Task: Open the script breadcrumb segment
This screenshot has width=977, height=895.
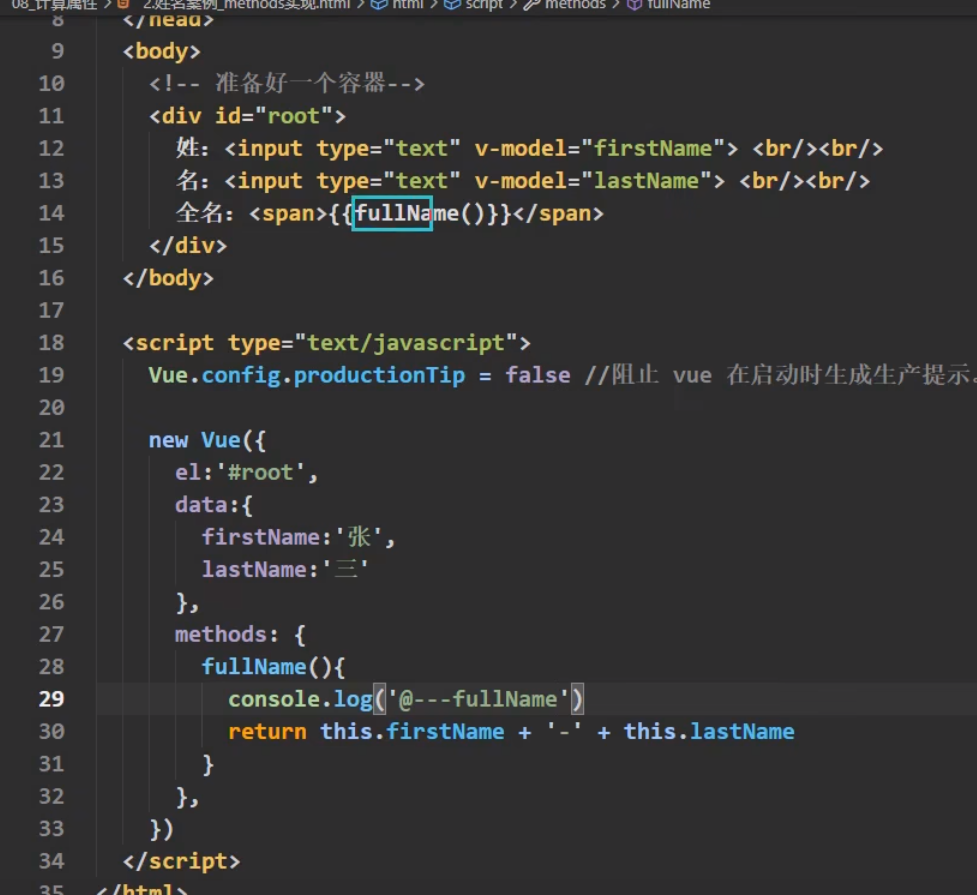Action: click(x=473, y=4)
